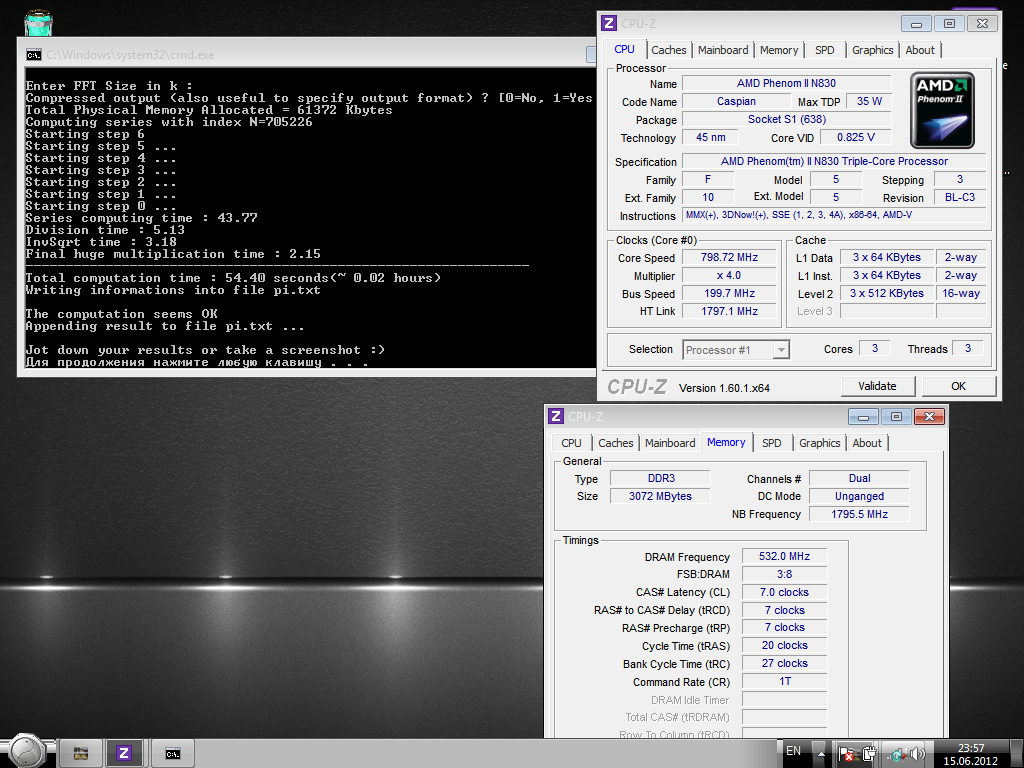The image size is (1024, 768).
Task: Open the Start orb on taskbar
Action: click(26, 750)
